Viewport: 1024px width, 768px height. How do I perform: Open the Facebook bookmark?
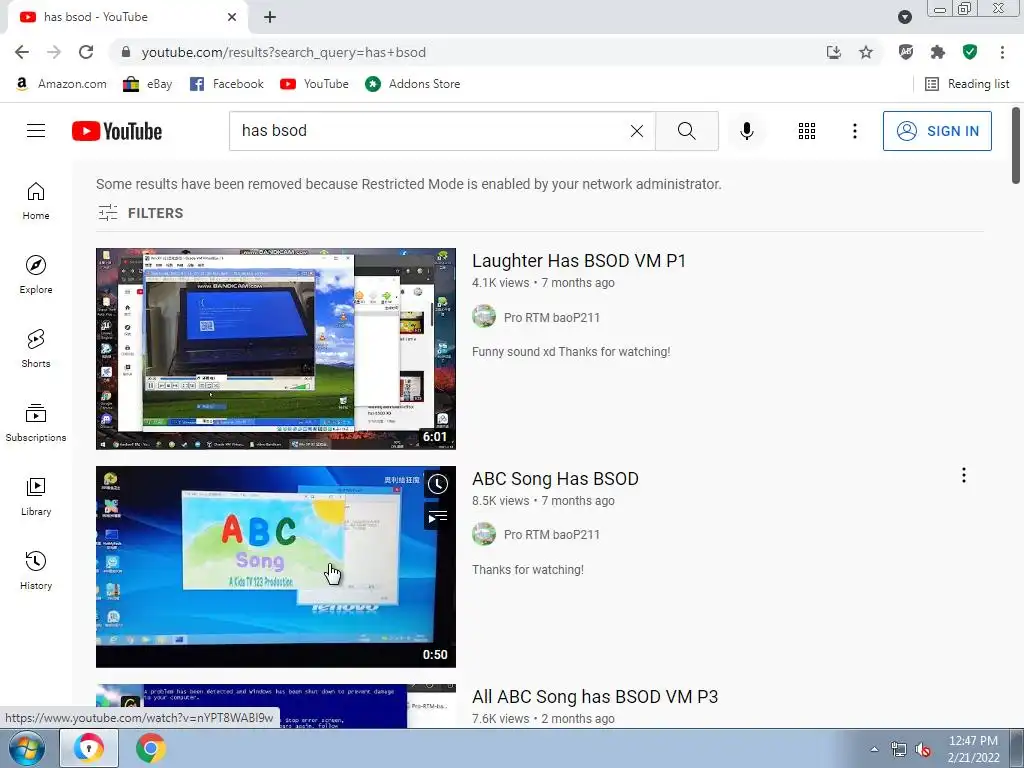pyautogui.click(x=227, y=84)
